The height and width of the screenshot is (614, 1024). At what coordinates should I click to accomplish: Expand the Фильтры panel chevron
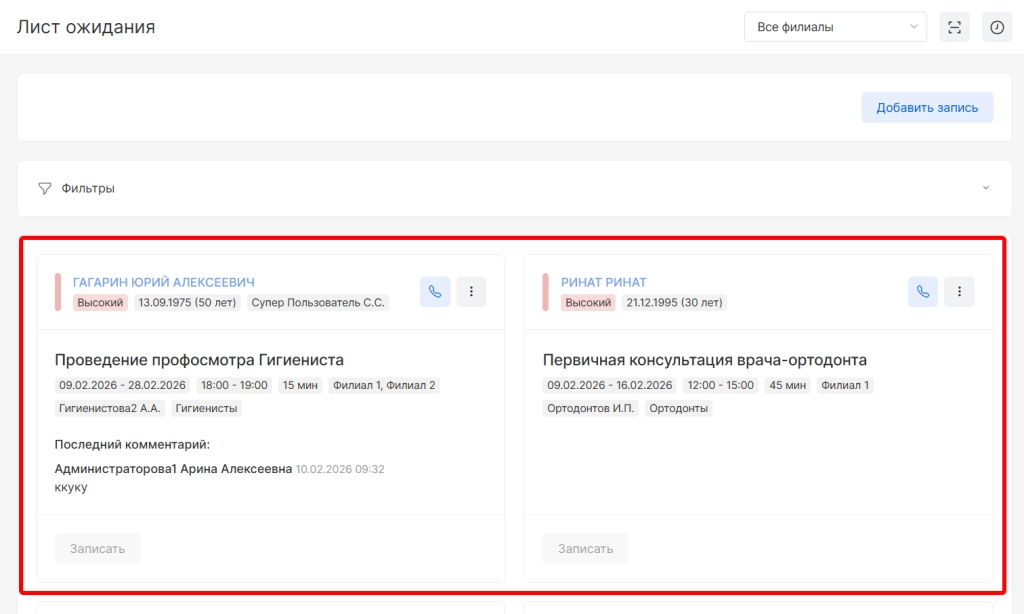coord(986,188)
